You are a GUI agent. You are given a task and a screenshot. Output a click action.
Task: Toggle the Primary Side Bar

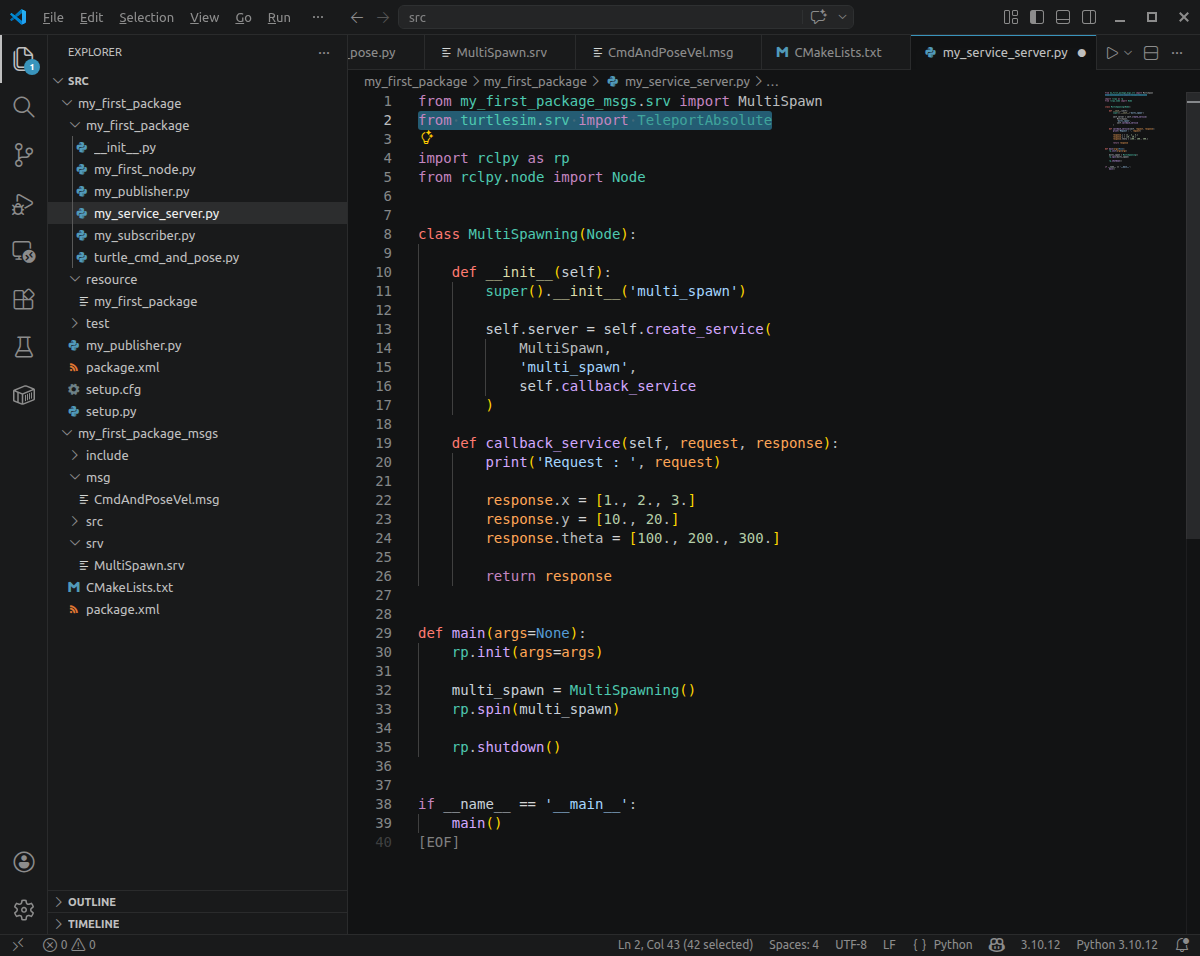pos(1037,17)
